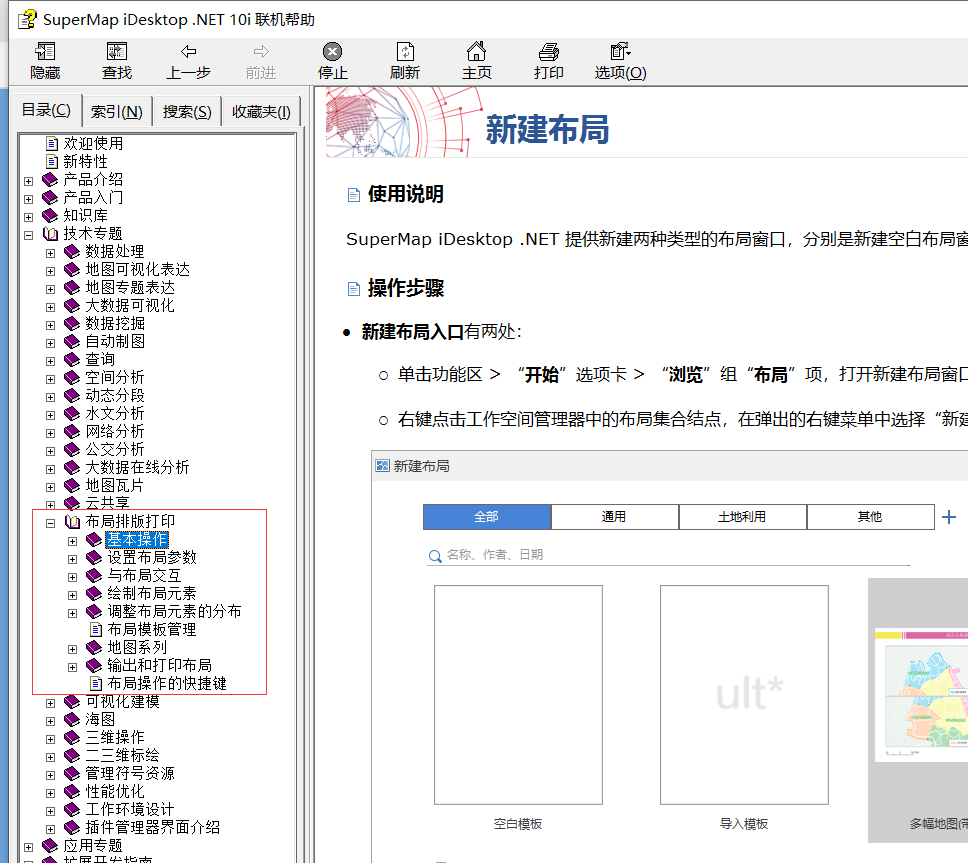Open the 设置布局参数 topic

tap(152, 557)
